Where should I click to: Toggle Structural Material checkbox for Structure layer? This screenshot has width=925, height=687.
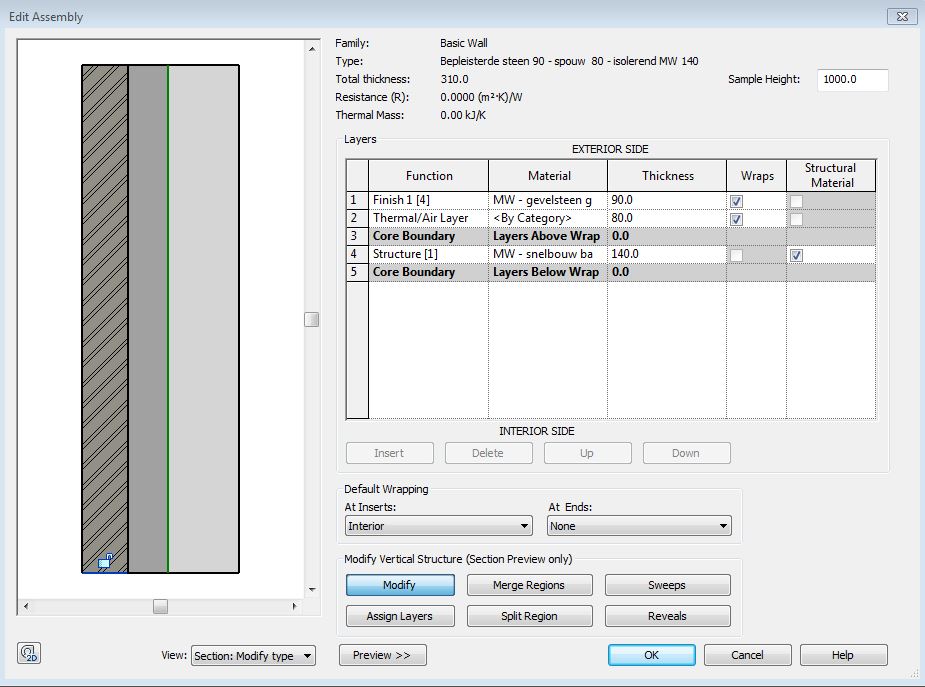click(796, 255)
